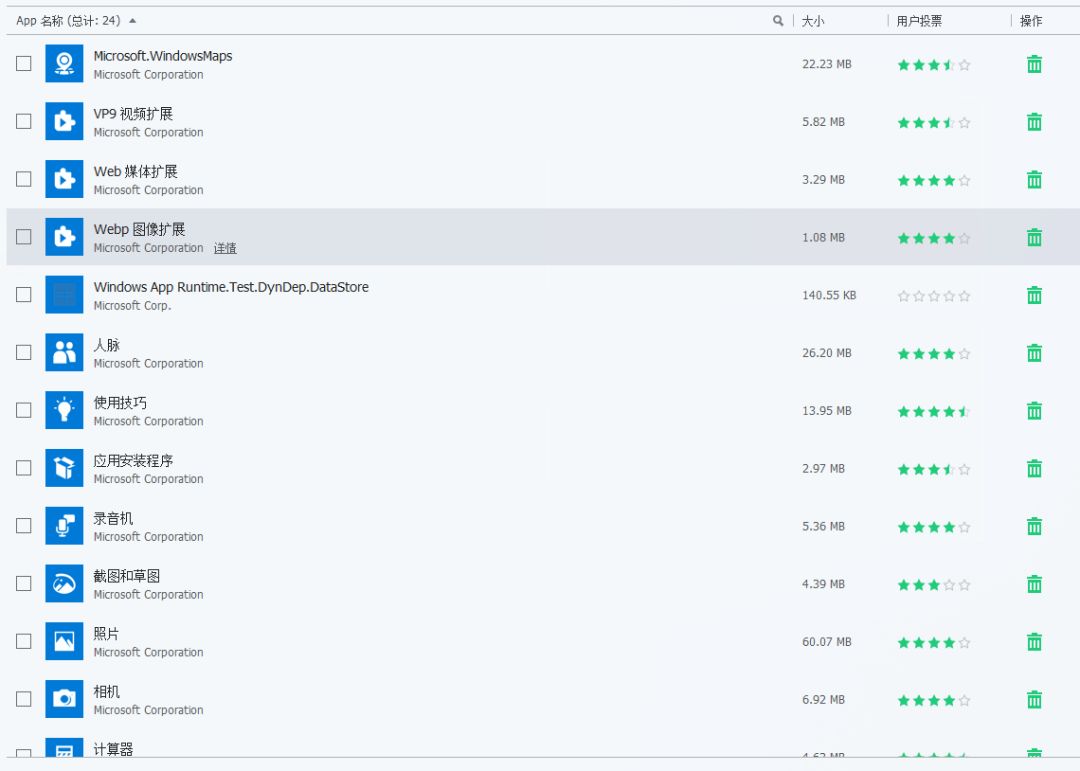1080x771 pixels.
Task: Click the Microsoft.WindowsMaps app icon
Action: [64, 63]
